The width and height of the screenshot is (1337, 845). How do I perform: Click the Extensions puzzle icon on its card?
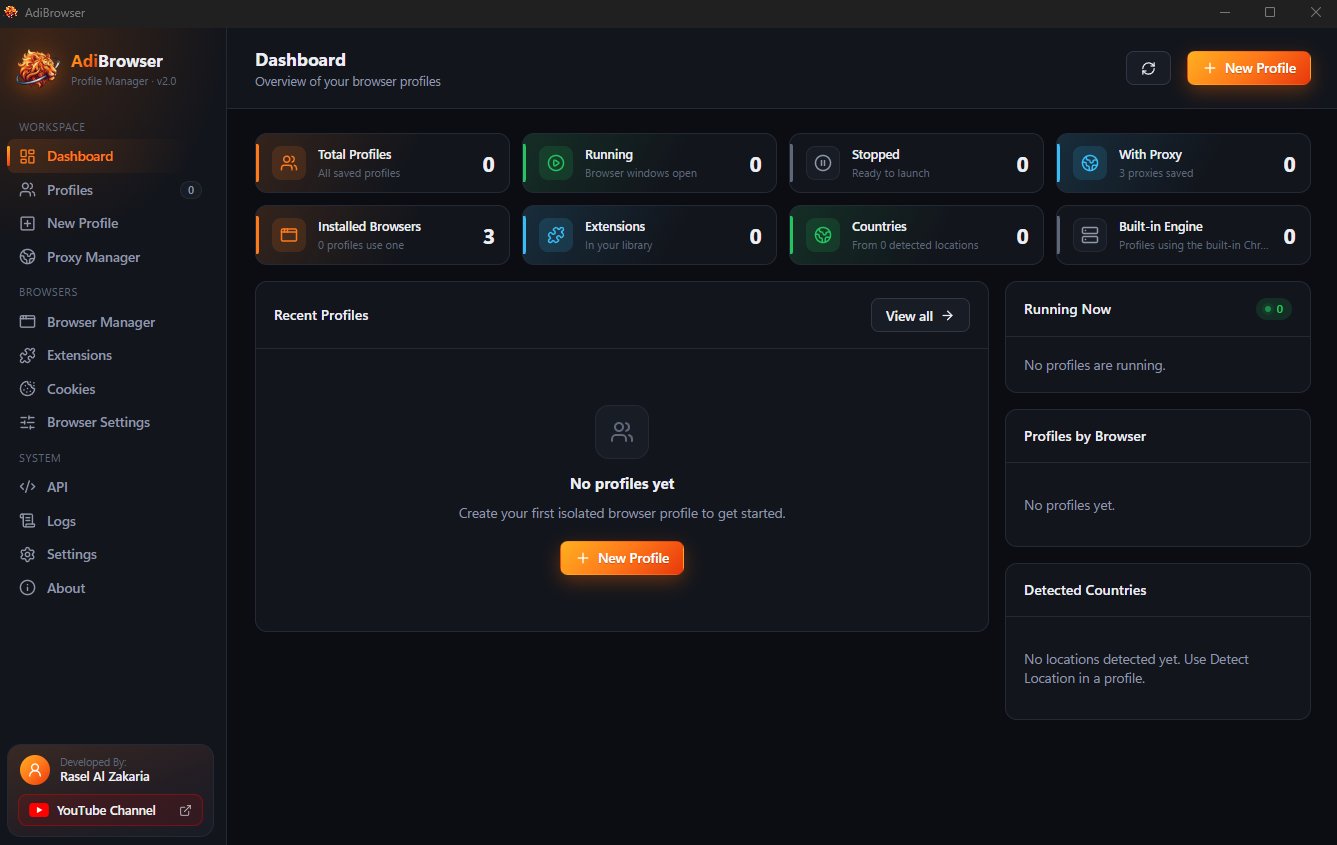click(x=556, y=235)
